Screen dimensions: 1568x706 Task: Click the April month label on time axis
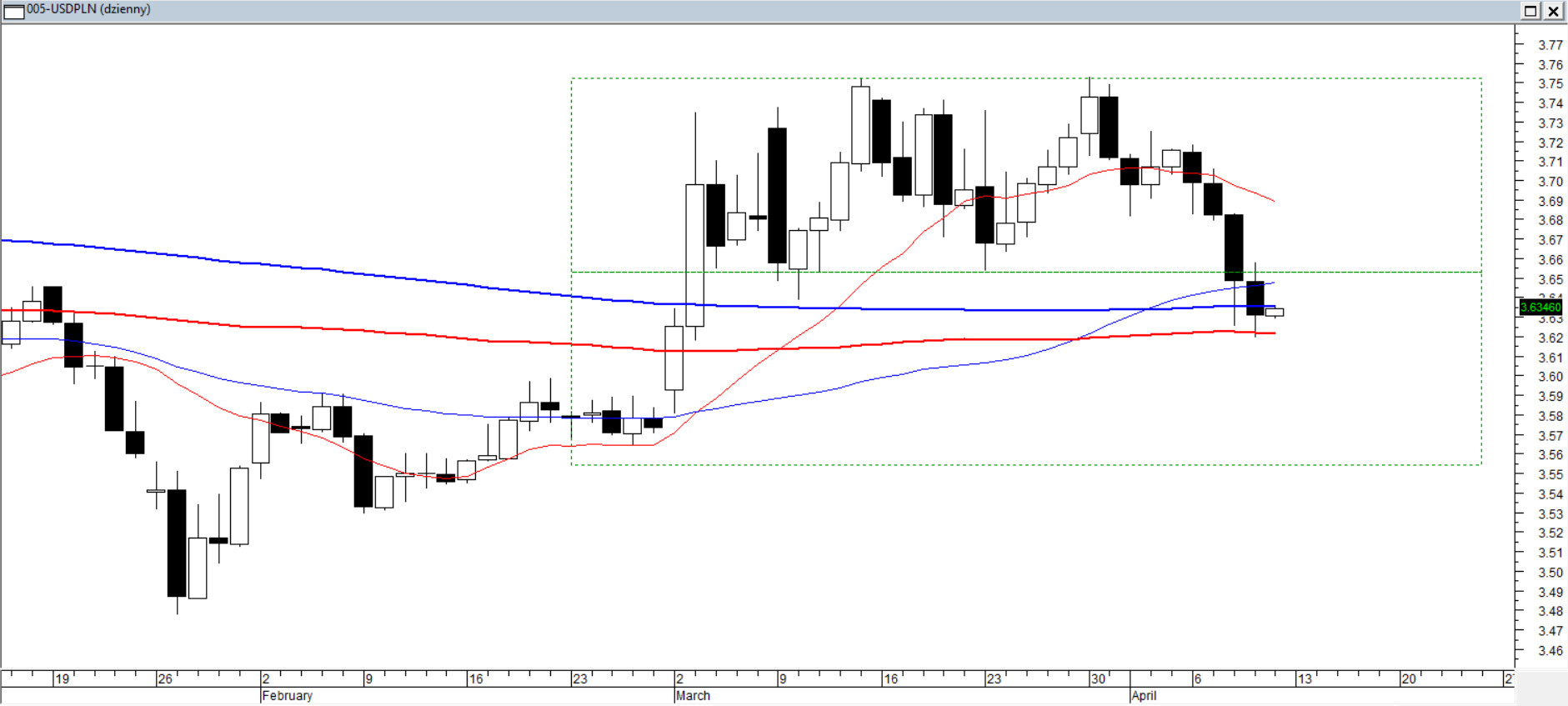(x=1144, y=696)
